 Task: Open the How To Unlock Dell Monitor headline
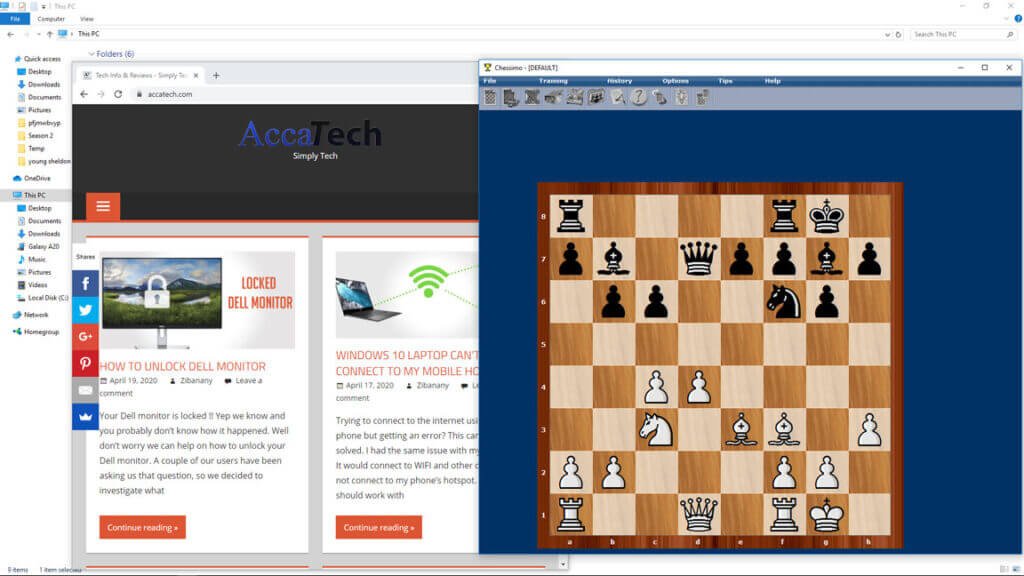tap(183, 366)
